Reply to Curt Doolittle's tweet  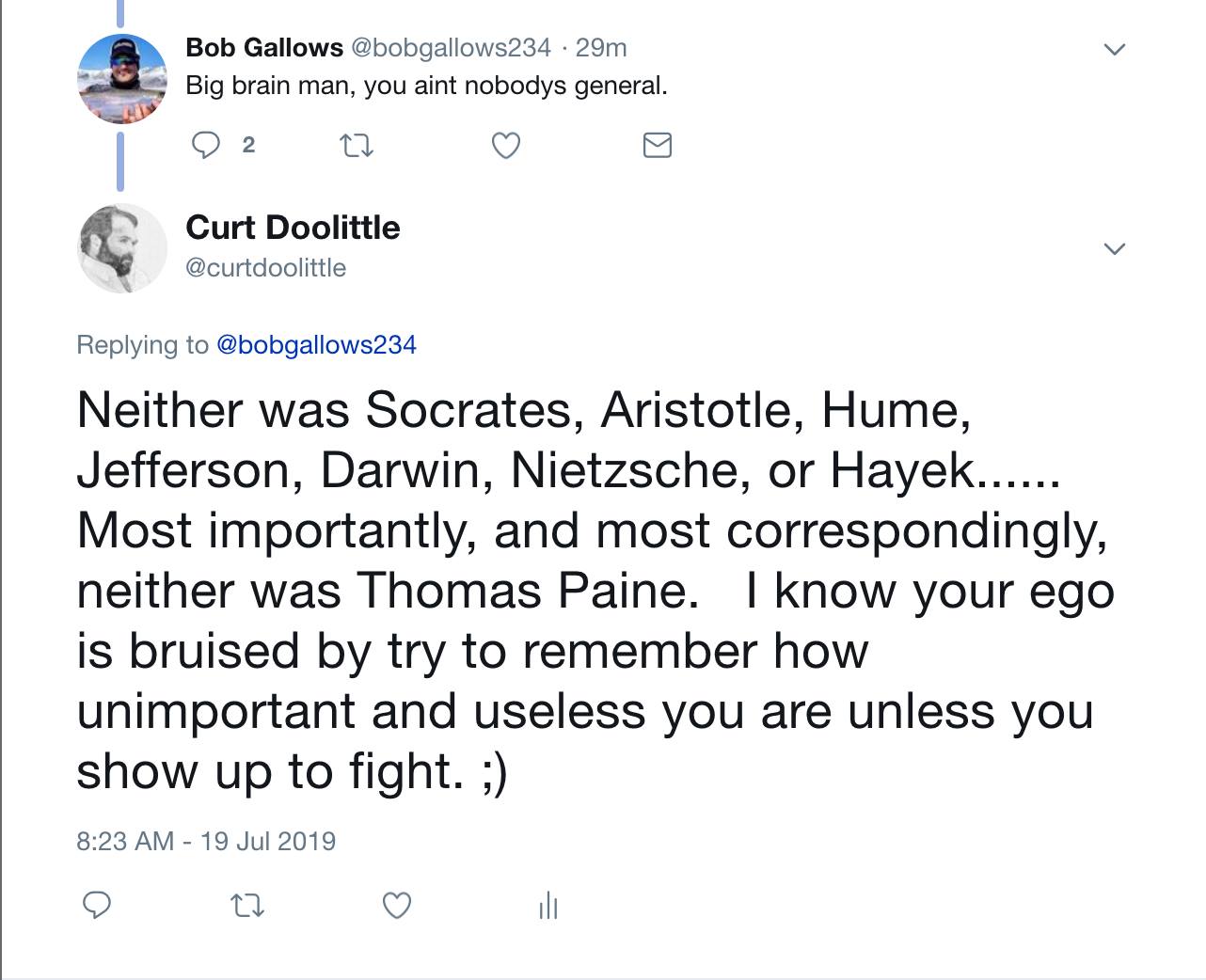click(x=98, y=905)
